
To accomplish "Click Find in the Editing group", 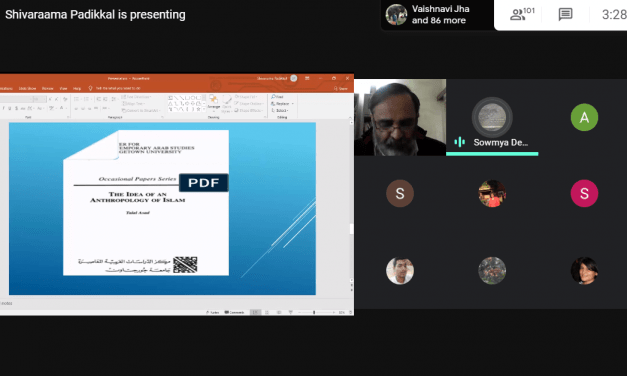I will [278, 97].
